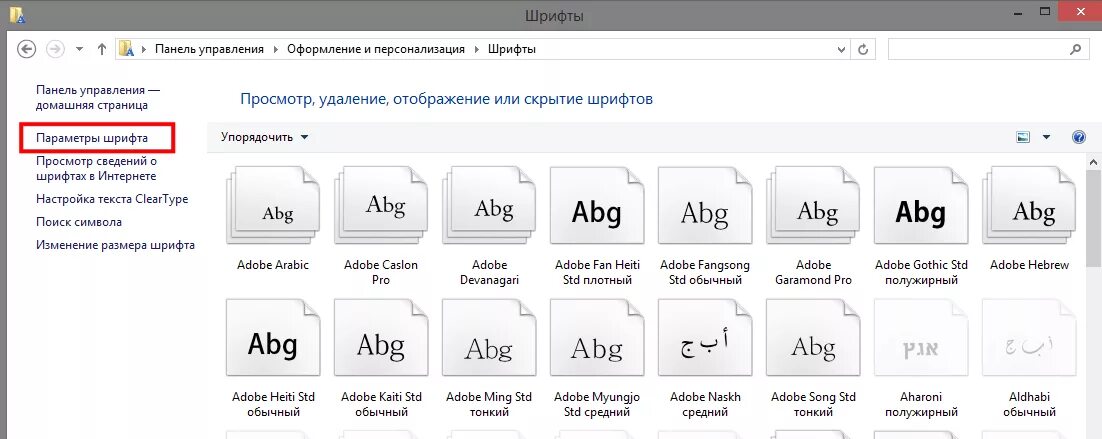Click the Adobe Song Std тонкий label

pyautogui.click(x=813, y=405)
